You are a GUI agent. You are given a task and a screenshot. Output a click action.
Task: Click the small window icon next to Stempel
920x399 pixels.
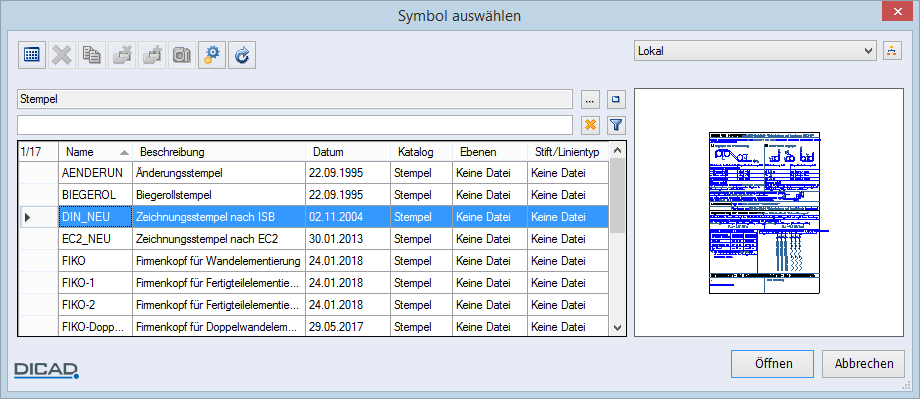pyautogui.click(x=615, y=100)
